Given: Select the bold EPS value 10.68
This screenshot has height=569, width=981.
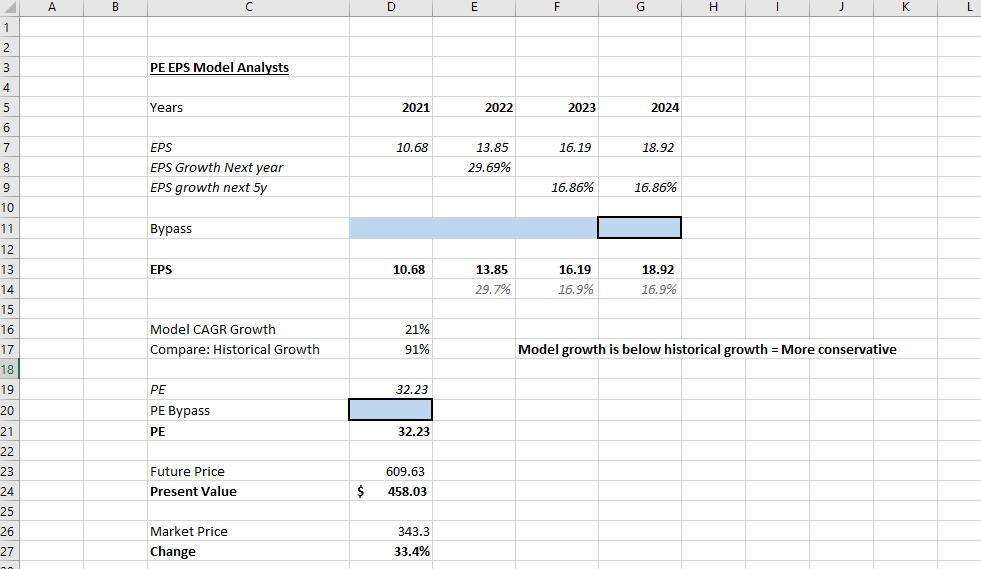Looking at the screenshot, I should coord(391,269).
